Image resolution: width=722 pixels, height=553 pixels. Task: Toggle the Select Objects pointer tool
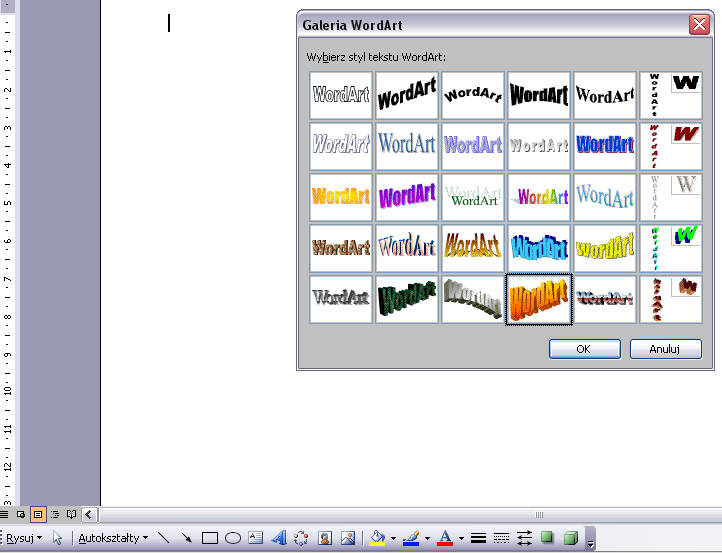[58, 538]
